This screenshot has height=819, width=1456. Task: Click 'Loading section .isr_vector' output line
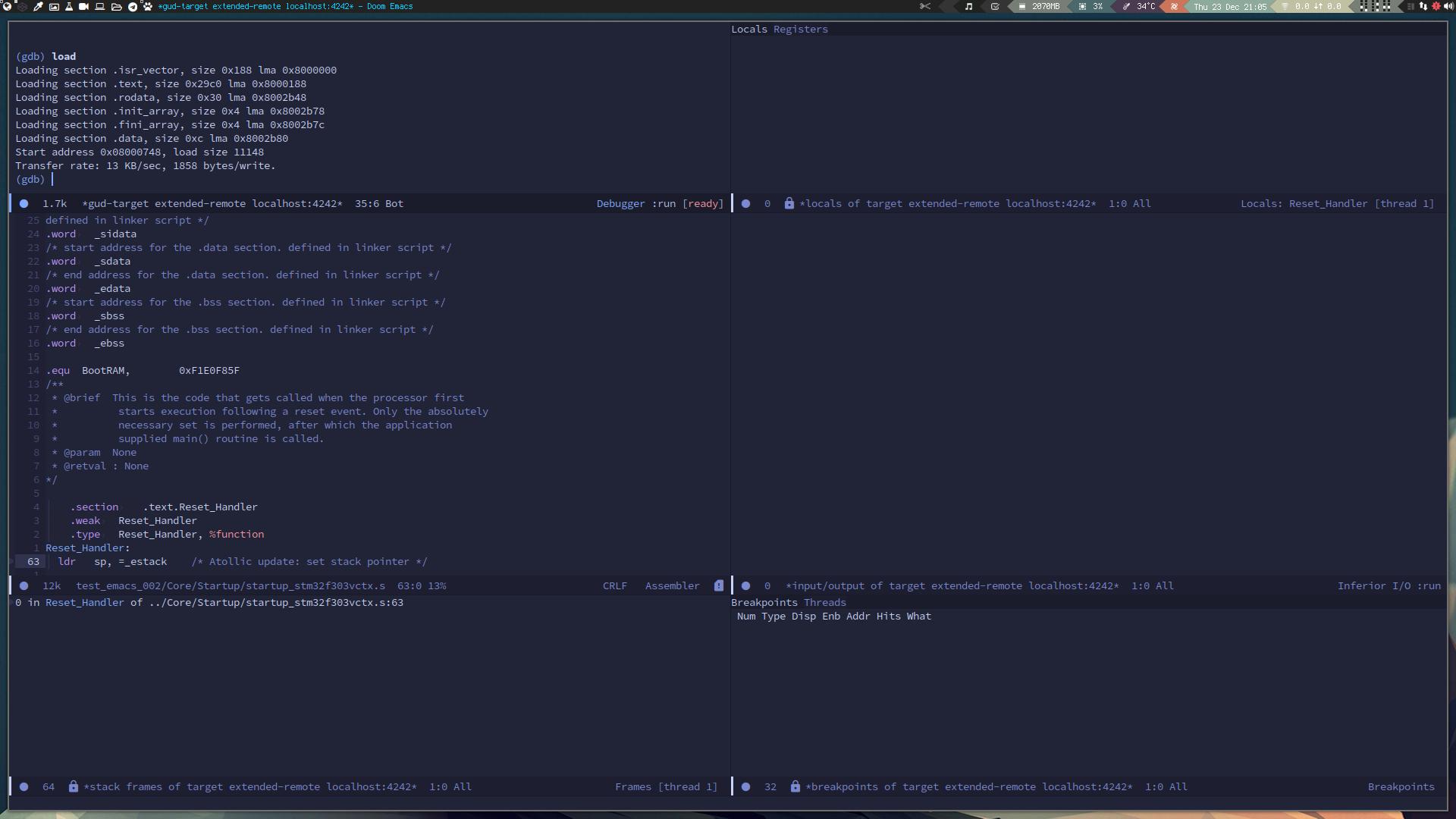176,71
